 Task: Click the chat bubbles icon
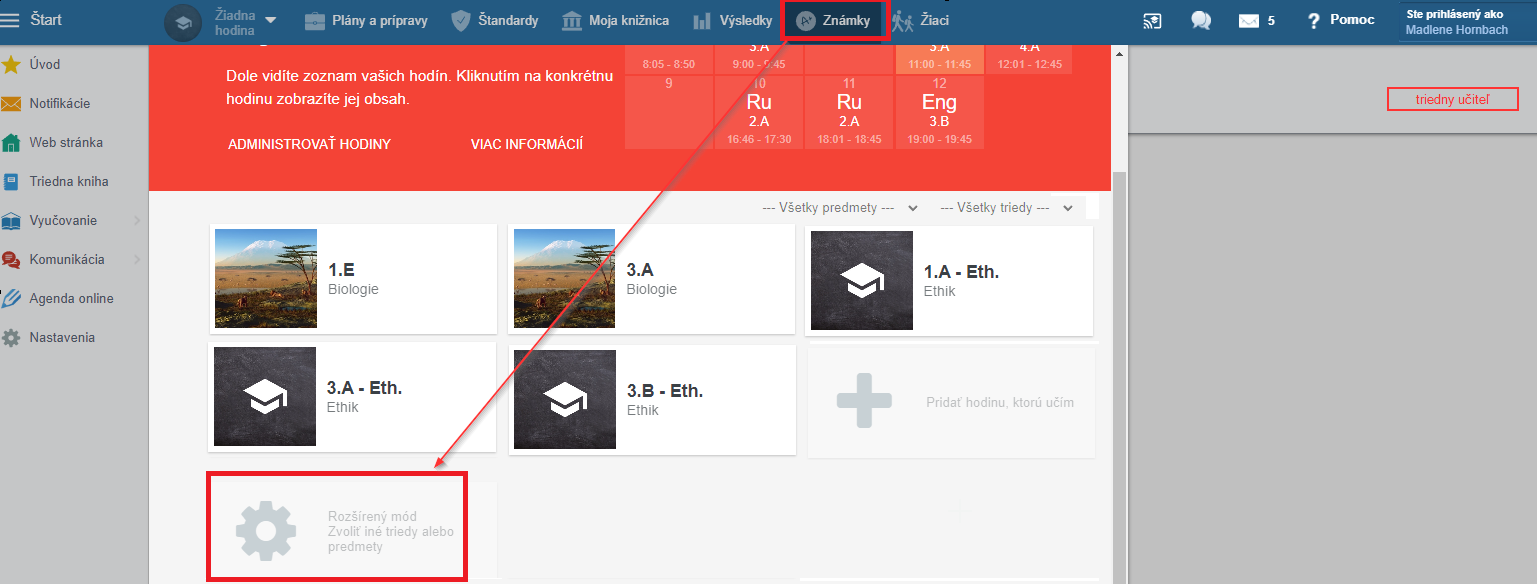click(x=1201, y=21)
